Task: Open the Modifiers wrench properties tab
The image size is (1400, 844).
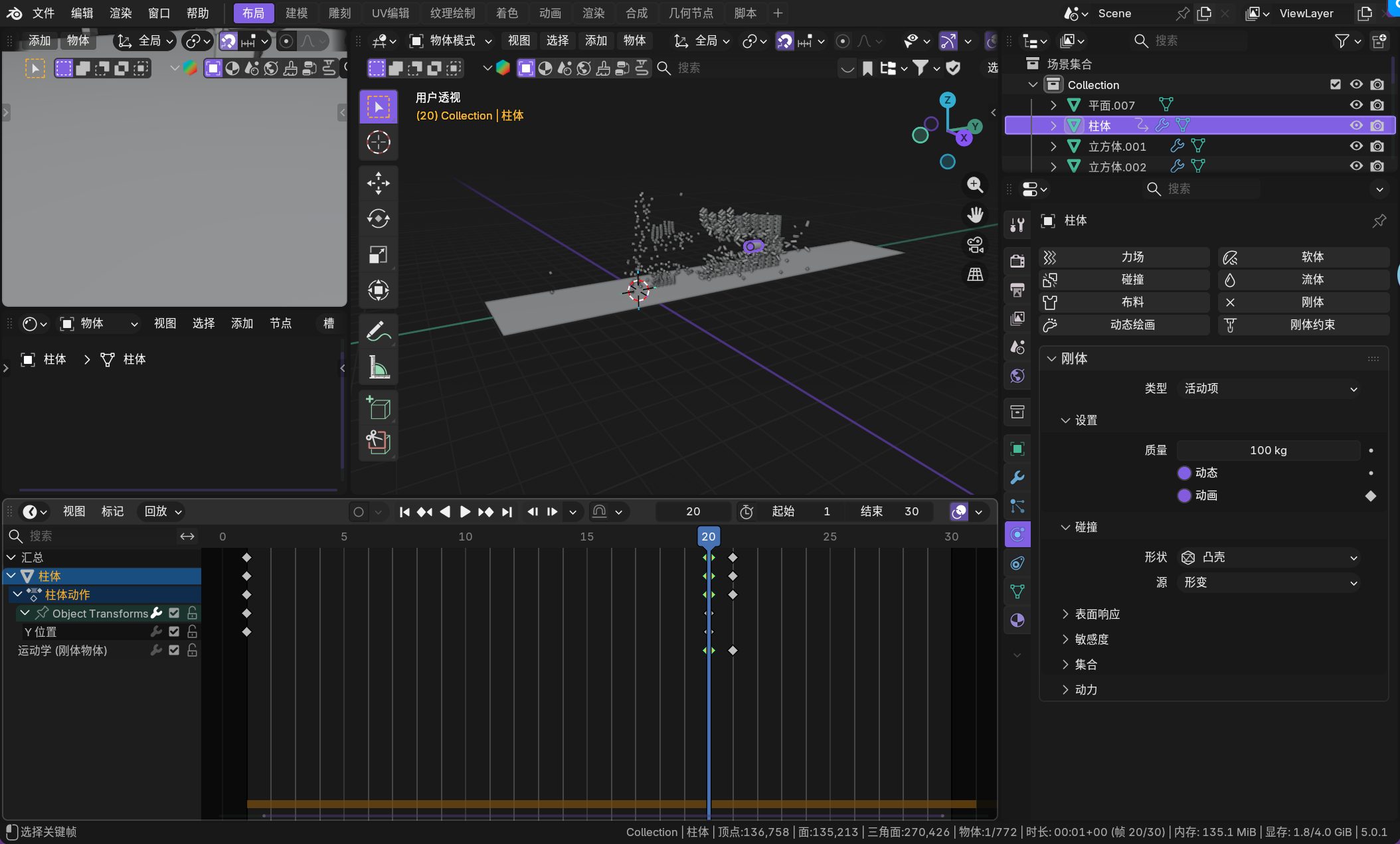Action: (1017, 477)
